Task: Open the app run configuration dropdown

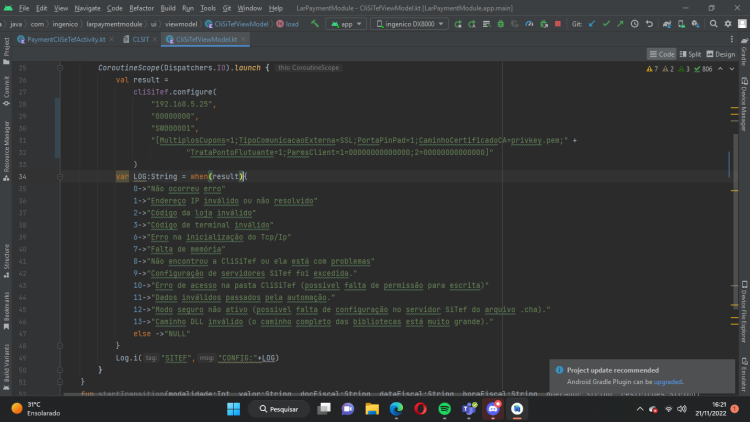Action: click(346, 24)
